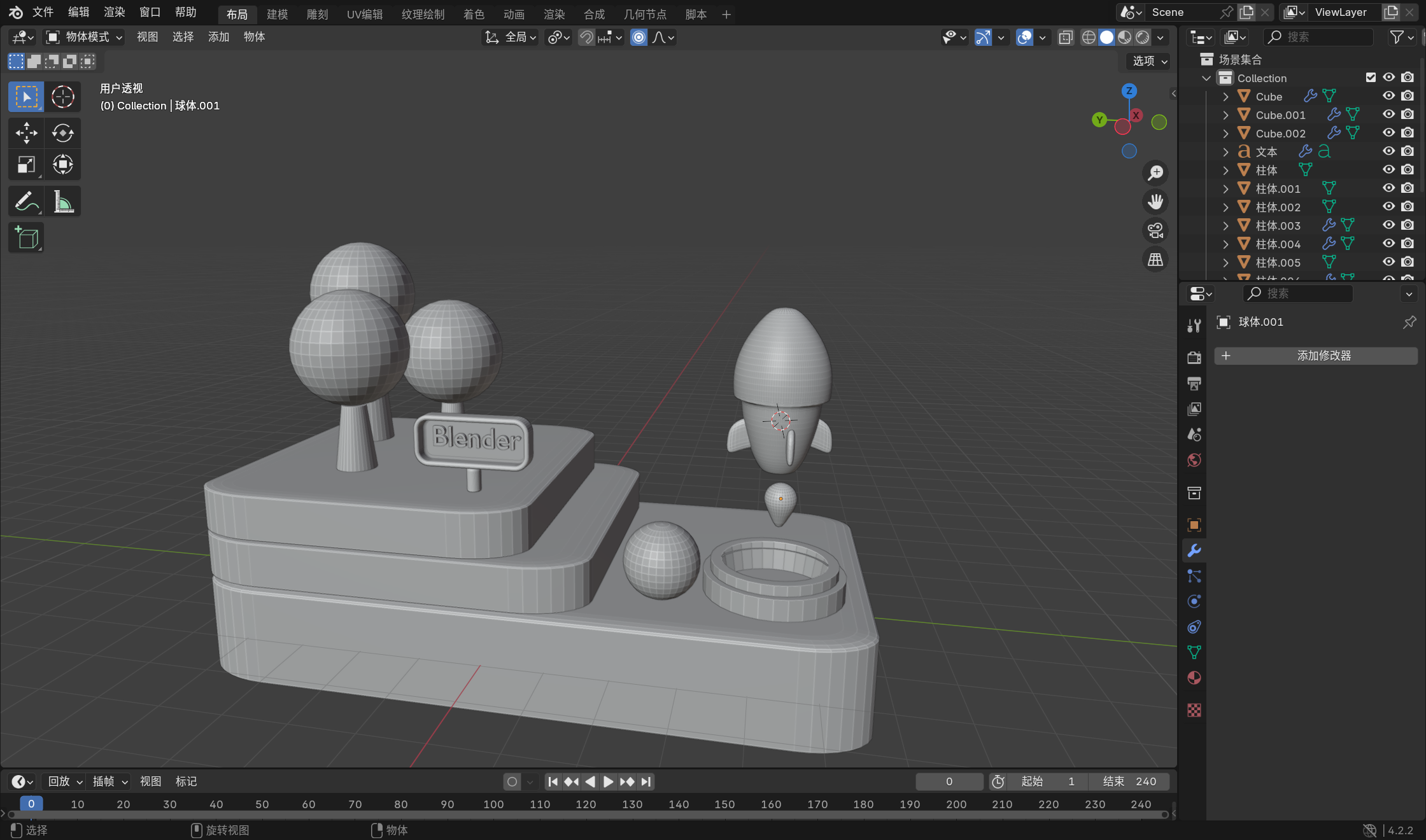Viewport: 1426px width, 840px height.
Task: Open the Material properties tab
Action: click(1194, 678)
